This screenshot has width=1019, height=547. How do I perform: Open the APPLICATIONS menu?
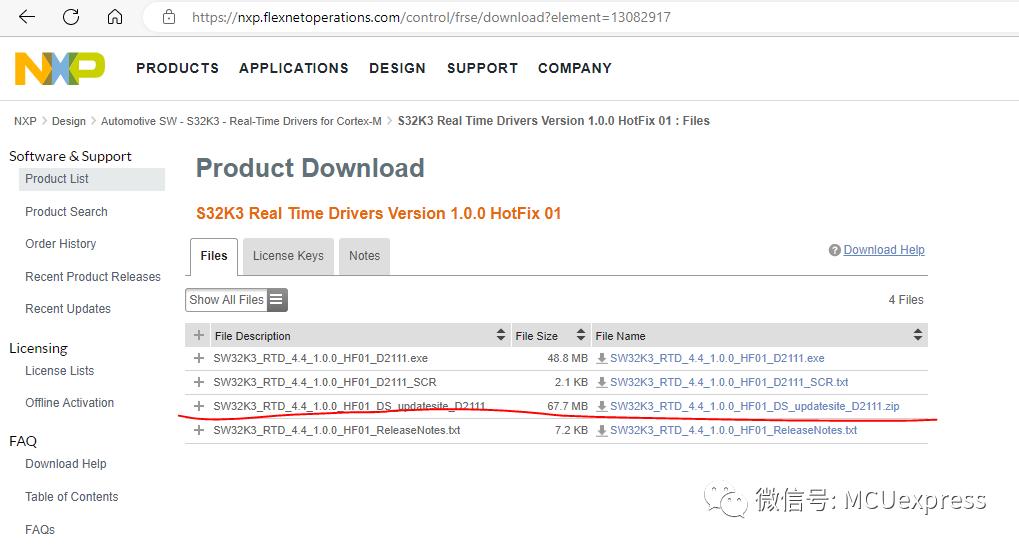point(294,68)
